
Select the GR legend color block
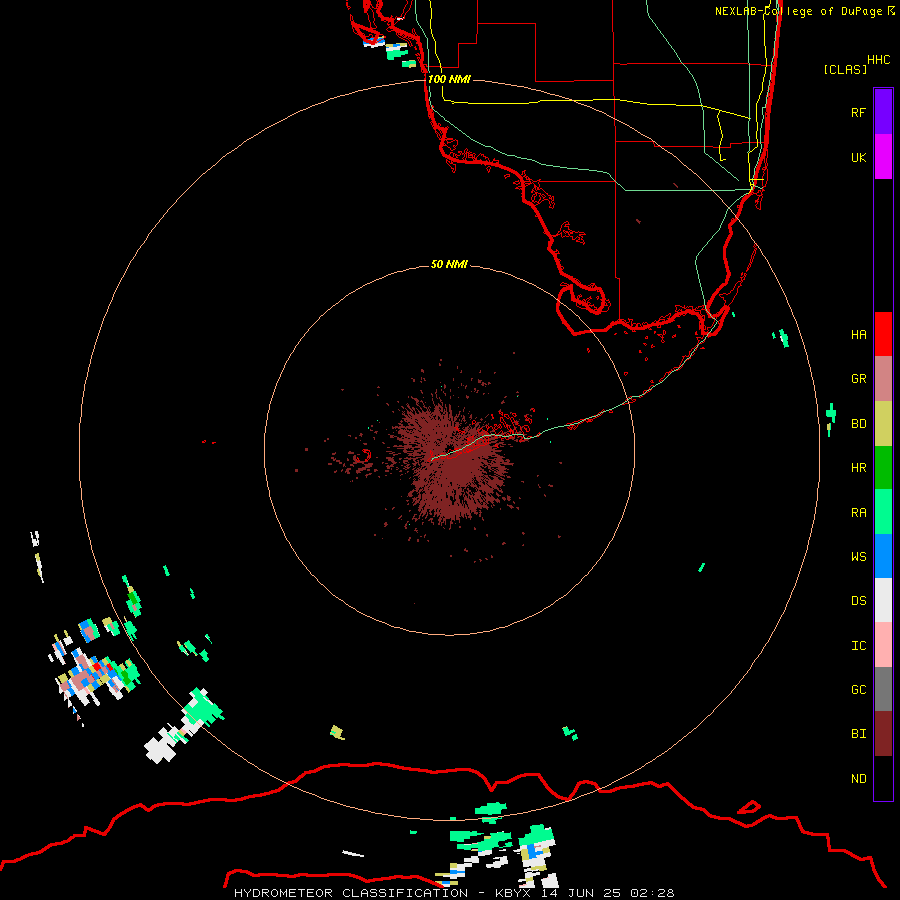(x=883, y=378)
